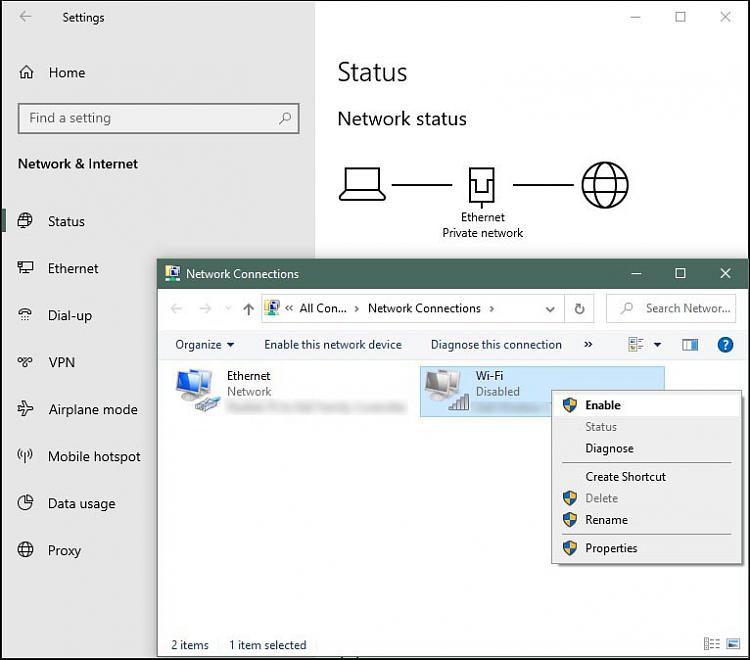Focus the Search Network Connections box
This screenshot has height=660, width=750.
(x=671, y=308)
